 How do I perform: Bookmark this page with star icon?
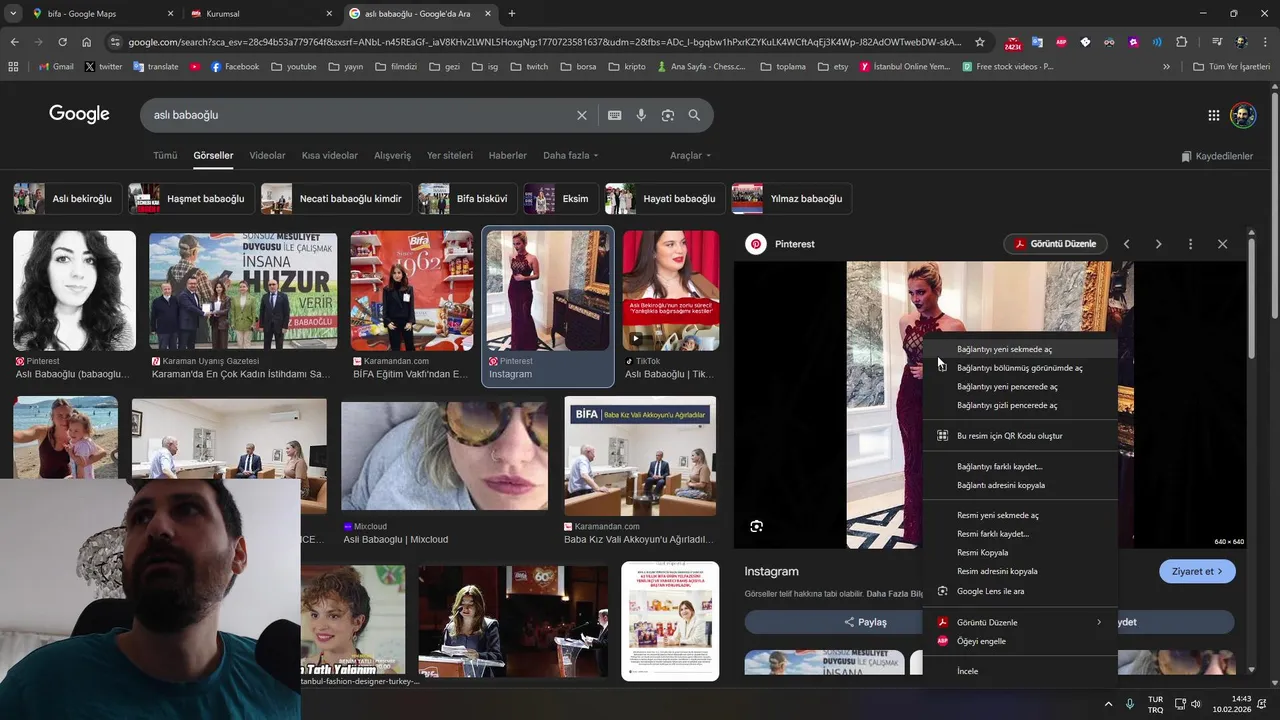coord(980,42)
